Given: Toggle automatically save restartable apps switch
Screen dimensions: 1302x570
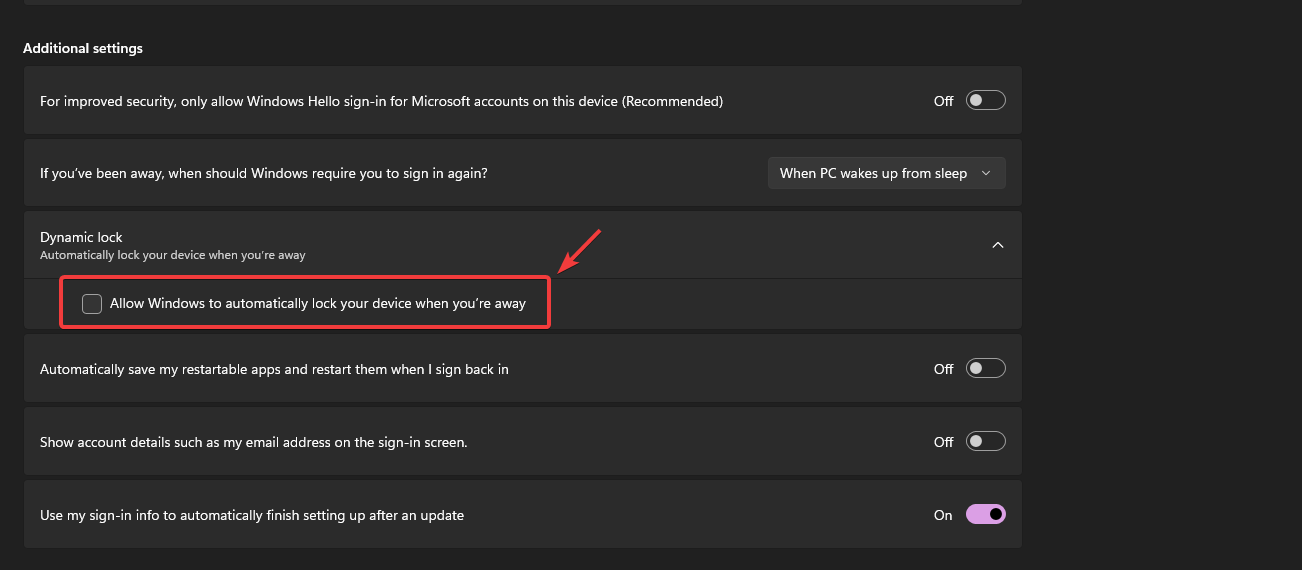Looking at the screenshot, I should 985,369.
